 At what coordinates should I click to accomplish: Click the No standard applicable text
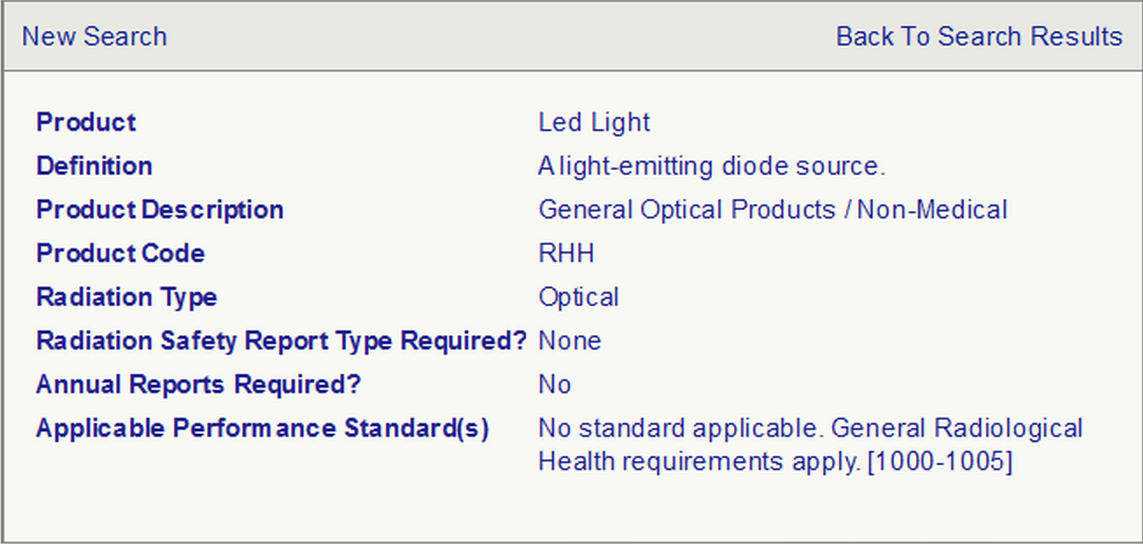click(680, 429)
